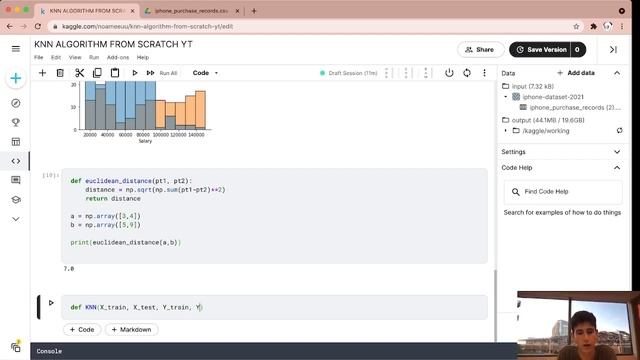
Task: Collapse the Code Help section
Action: (617, 168)
